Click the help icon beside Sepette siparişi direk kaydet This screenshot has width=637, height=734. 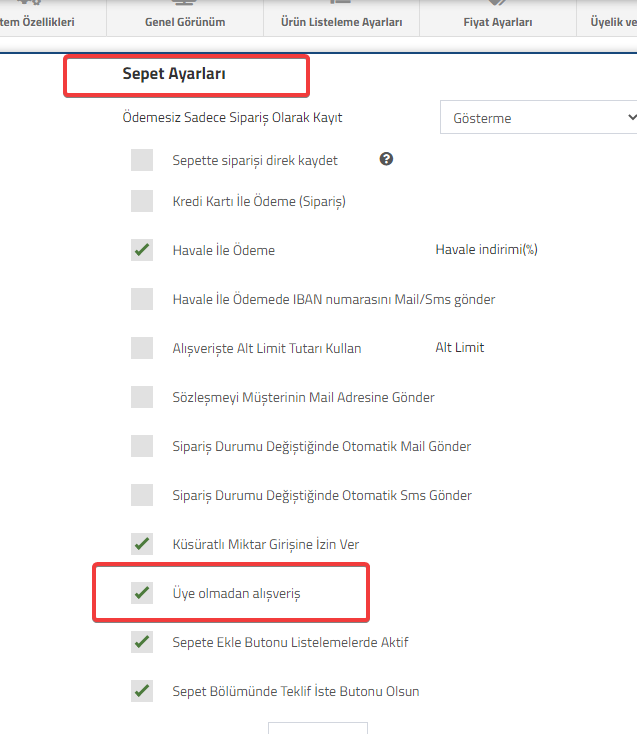point(386,159)
